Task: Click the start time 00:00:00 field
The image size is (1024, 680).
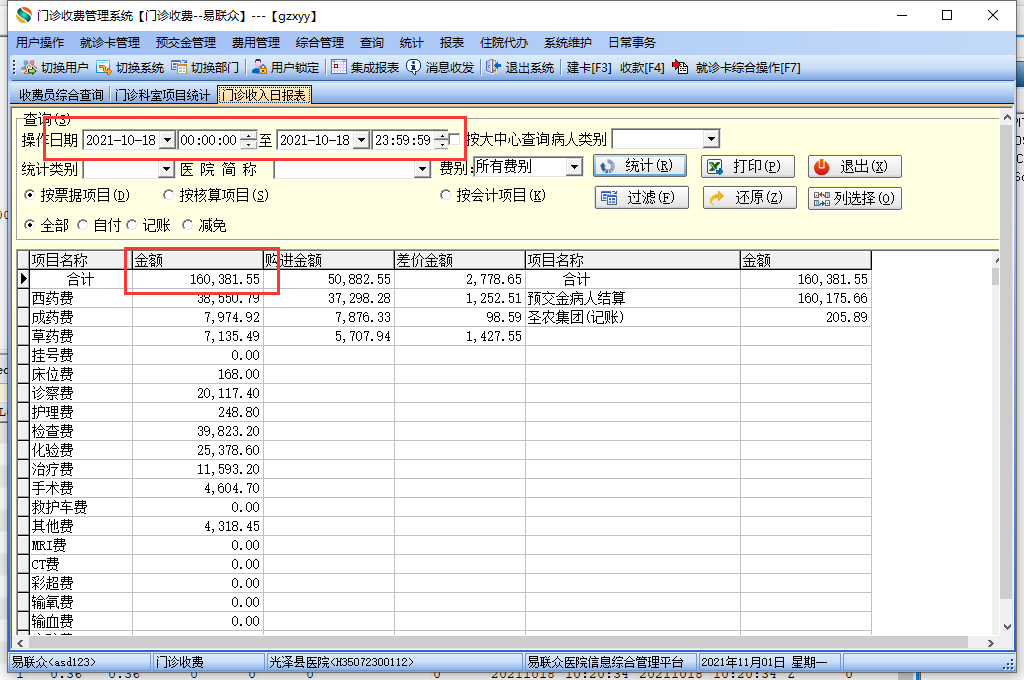Action: click(209, 140)
